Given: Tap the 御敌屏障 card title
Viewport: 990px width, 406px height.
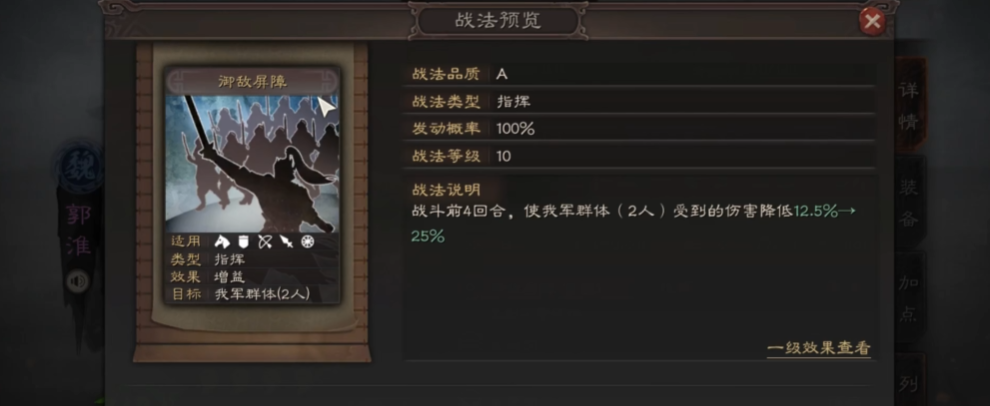Looking at the screenshot, I should 253,81.
